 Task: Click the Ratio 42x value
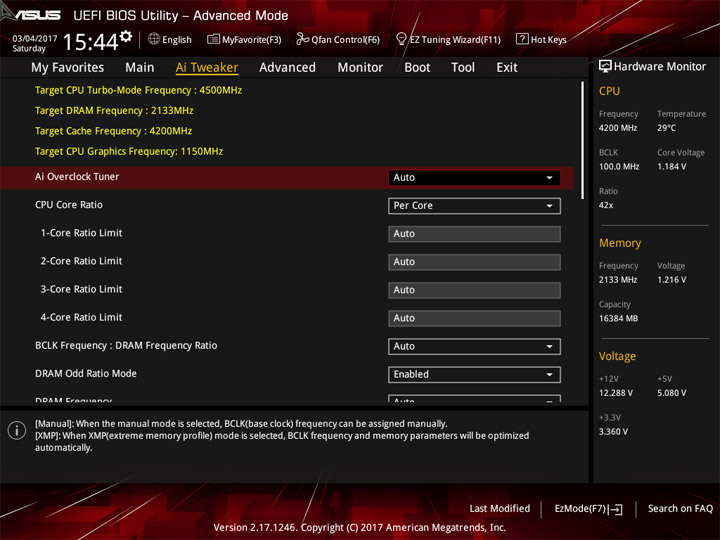point(606,205)
